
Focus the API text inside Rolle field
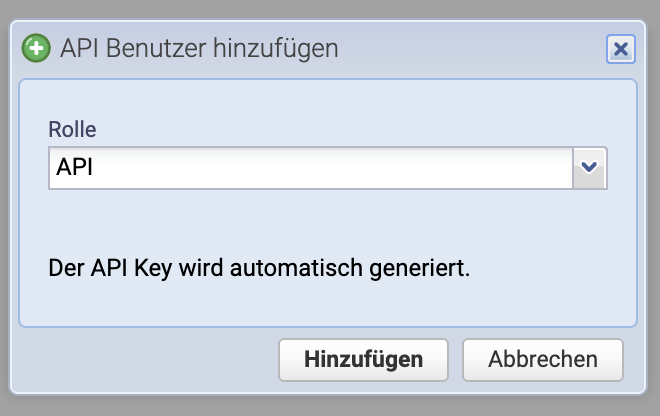click(75, 167)
